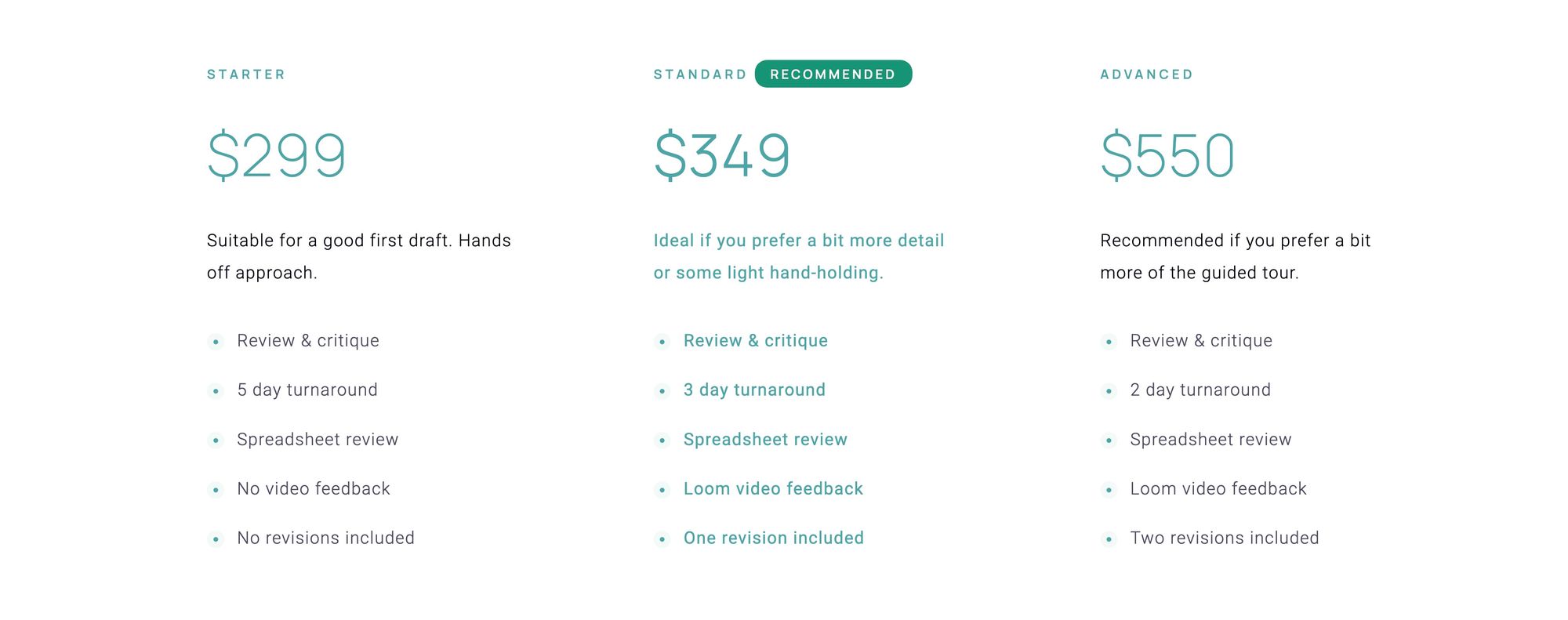Click the Standard Loom video feedback text

click(773, 488)
